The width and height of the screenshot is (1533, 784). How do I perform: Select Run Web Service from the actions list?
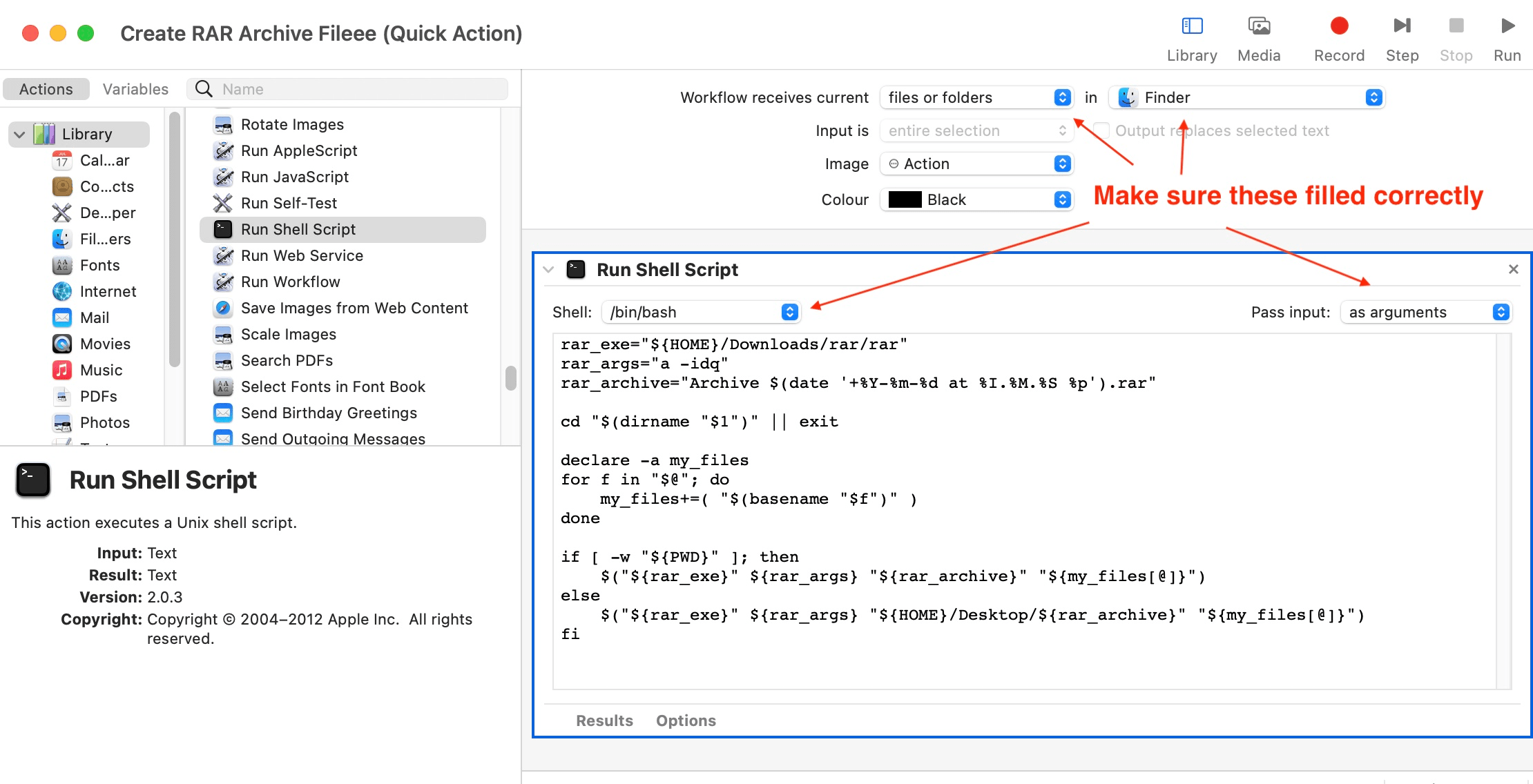click(302, 255)
